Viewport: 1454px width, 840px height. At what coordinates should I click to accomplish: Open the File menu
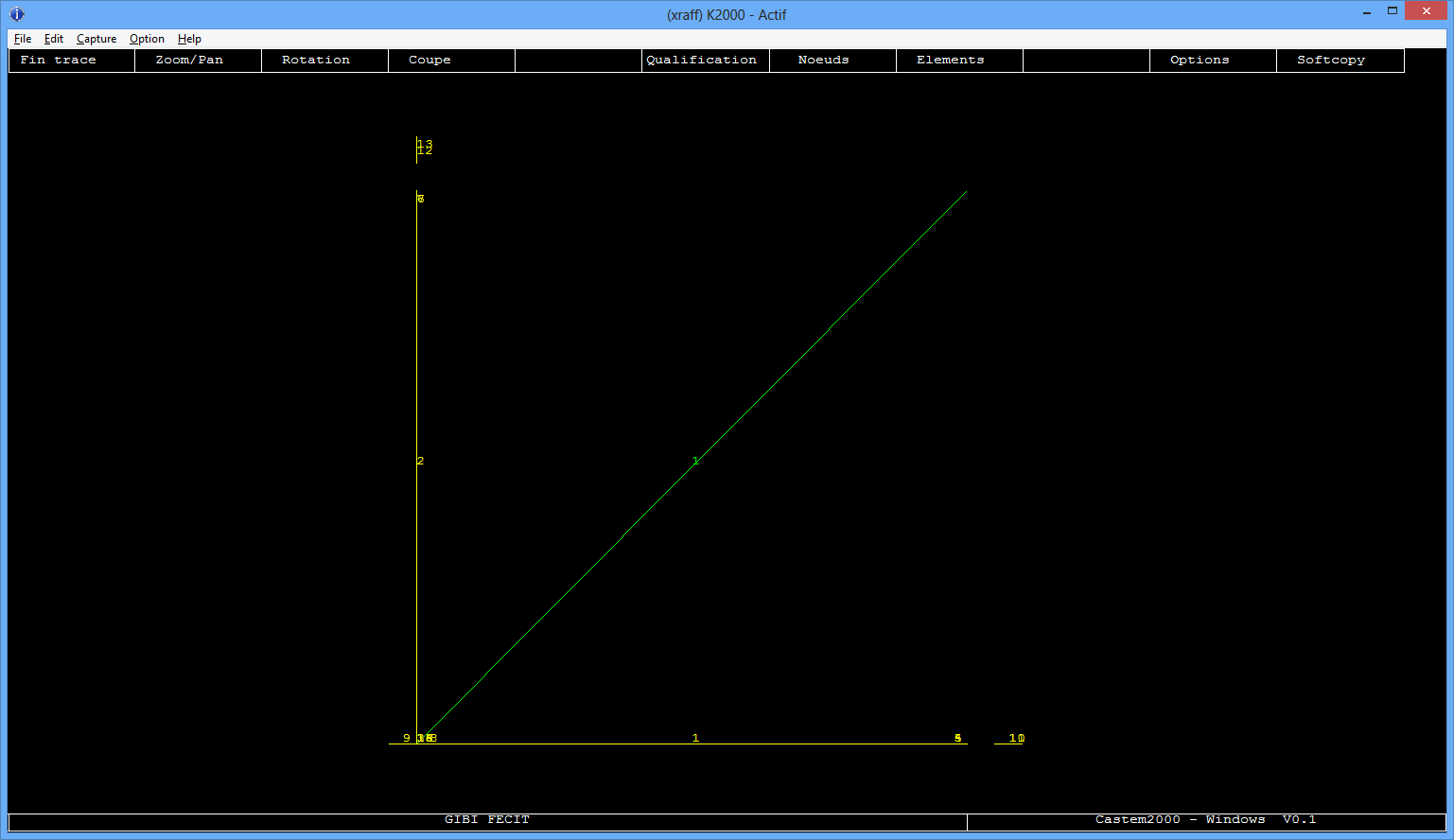[x=23, y=39]
